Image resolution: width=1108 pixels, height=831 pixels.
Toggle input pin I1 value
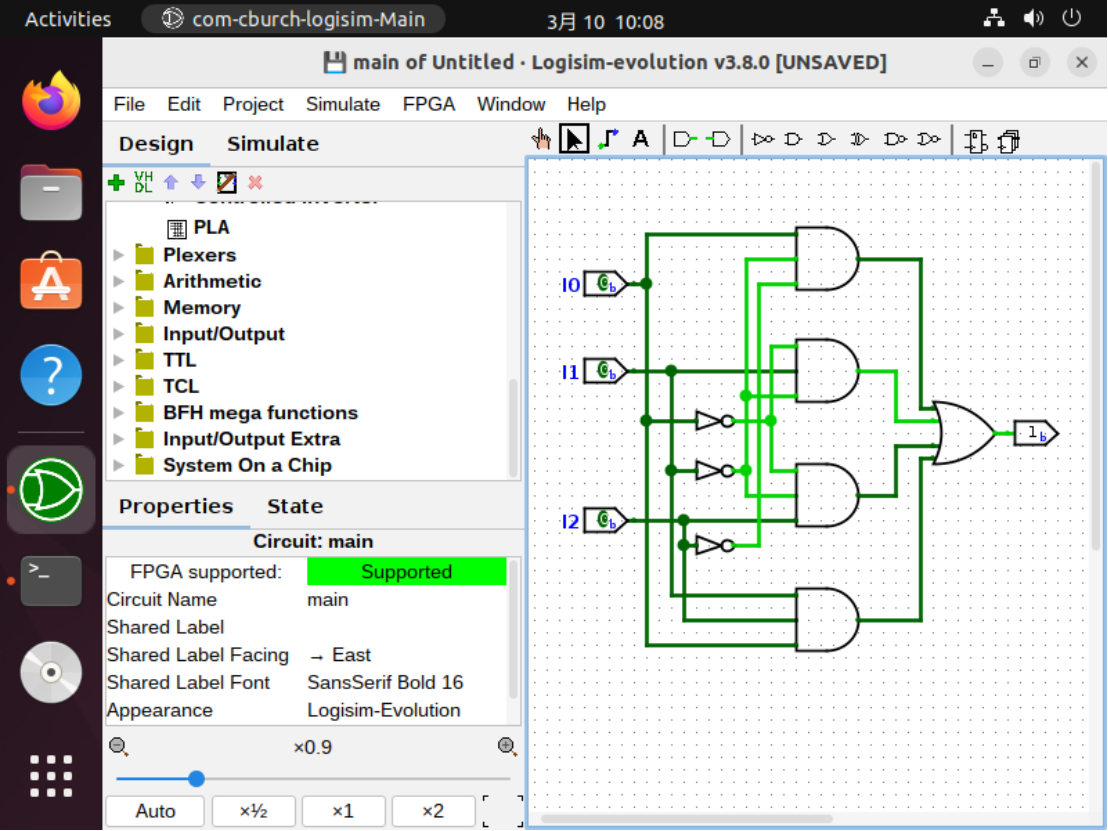pos(604,371)
